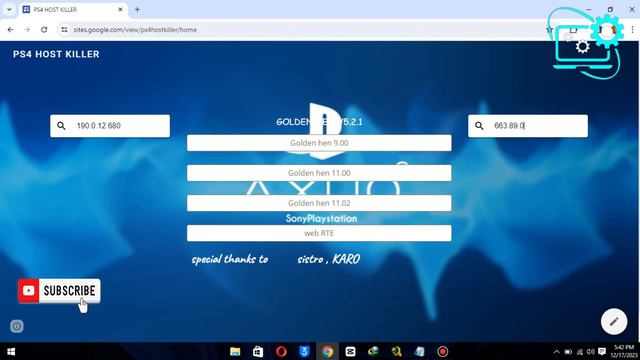The height and width of the screenshot is (360, 640).
Task: Click the left search magnifier icon
Action: [61, 126]
